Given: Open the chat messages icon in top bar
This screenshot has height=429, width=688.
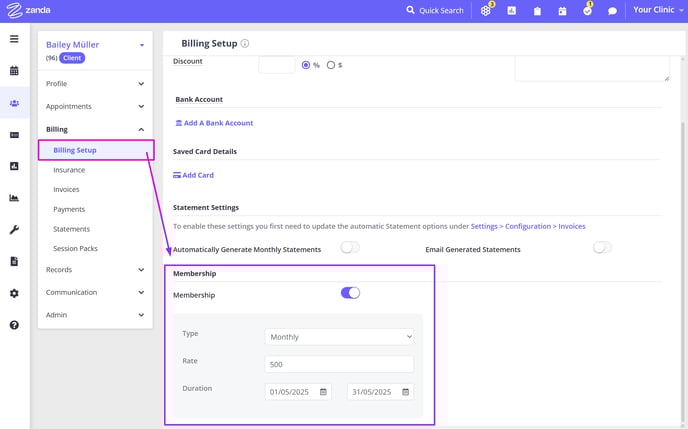Looking at the screenshot, I should coord(613,11).
